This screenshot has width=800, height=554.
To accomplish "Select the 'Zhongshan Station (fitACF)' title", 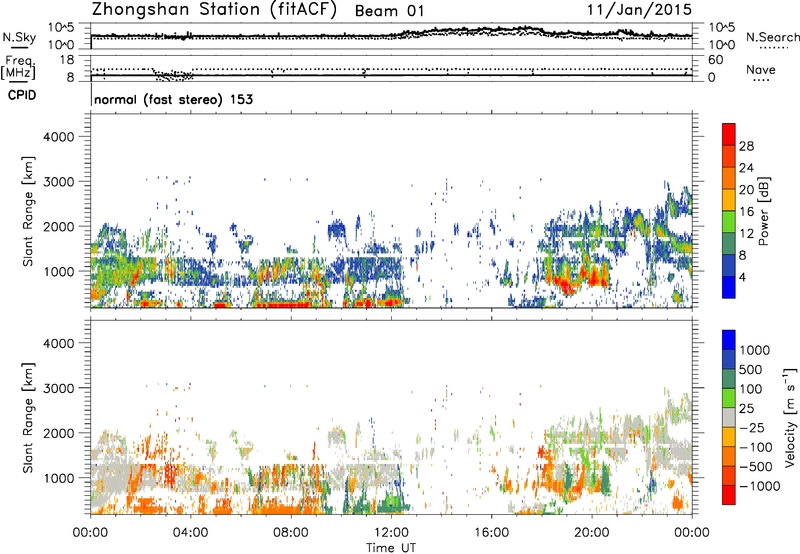I will [x=214, y=10].
